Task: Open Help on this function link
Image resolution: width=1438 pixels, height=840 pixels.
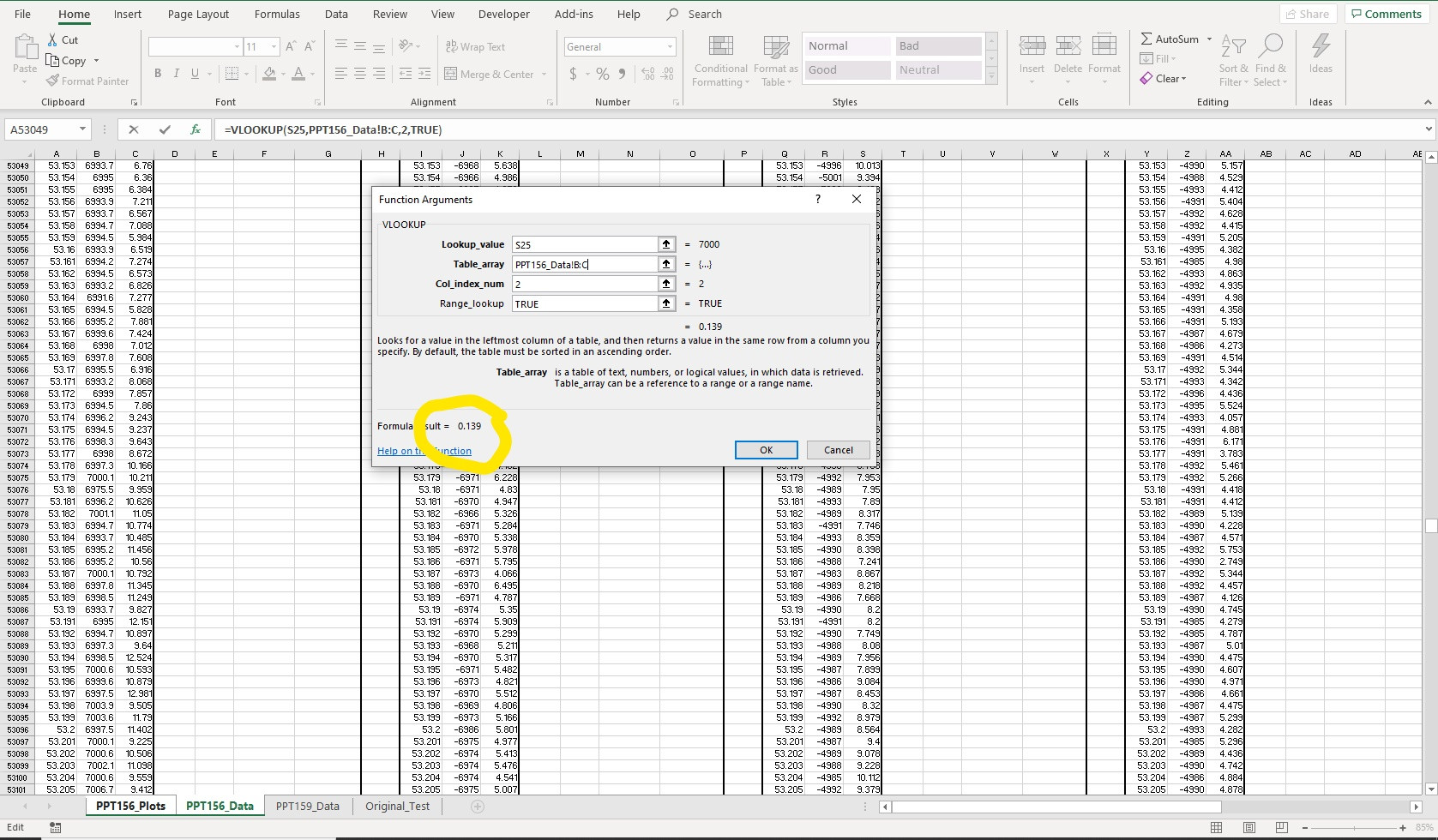Action: (x=424, y=451)
